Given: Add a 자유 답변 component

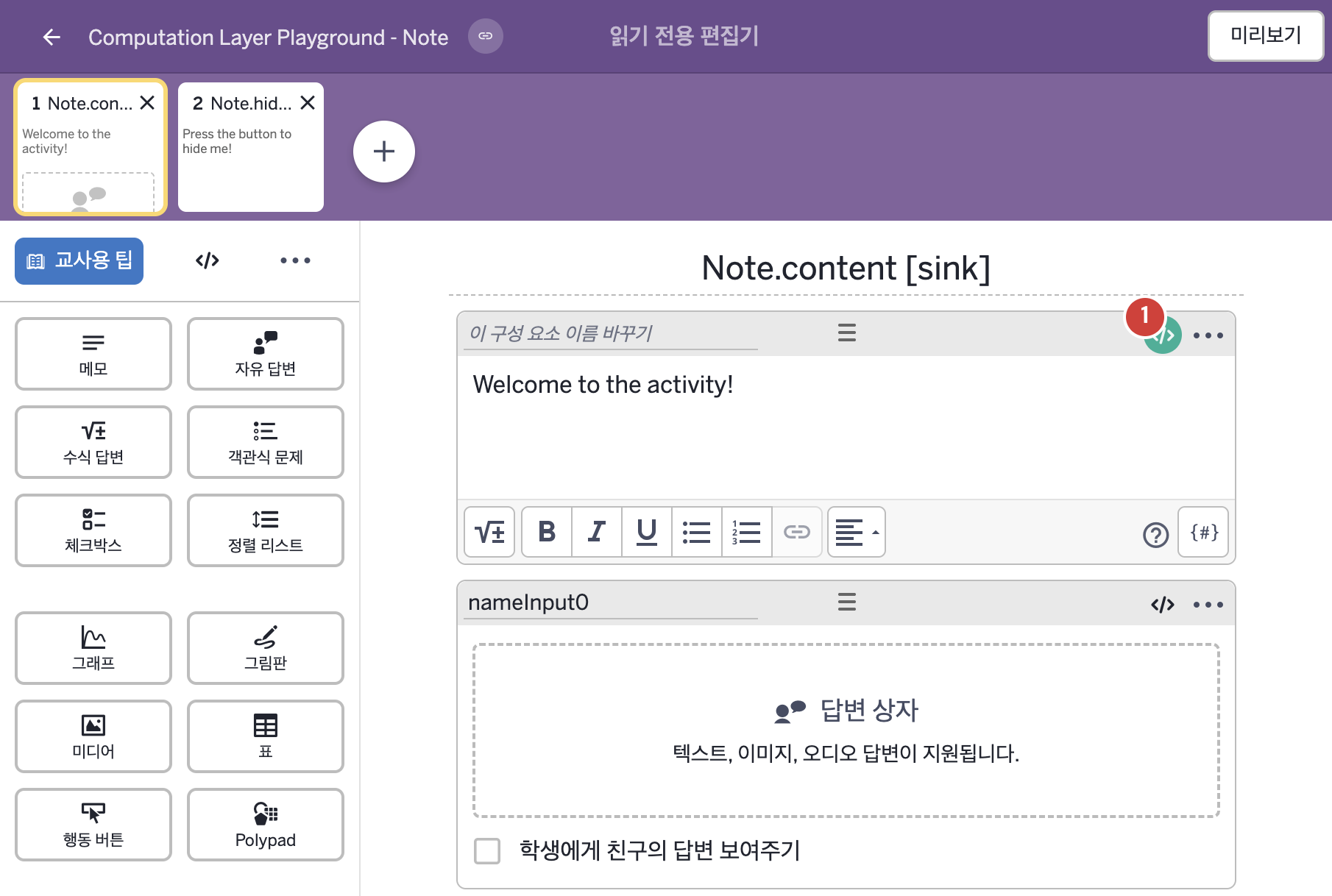Looking at the screenshot, I should [x=266, y=354].
